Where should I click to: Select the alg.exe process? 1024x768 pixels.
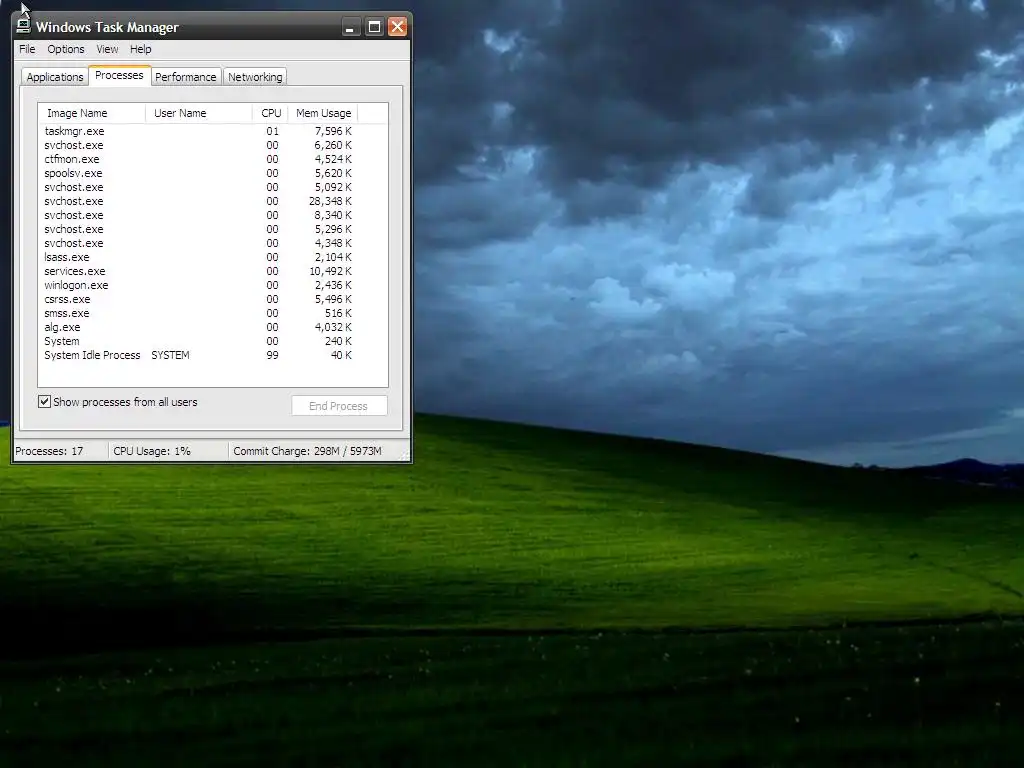(x=199, y=327)
